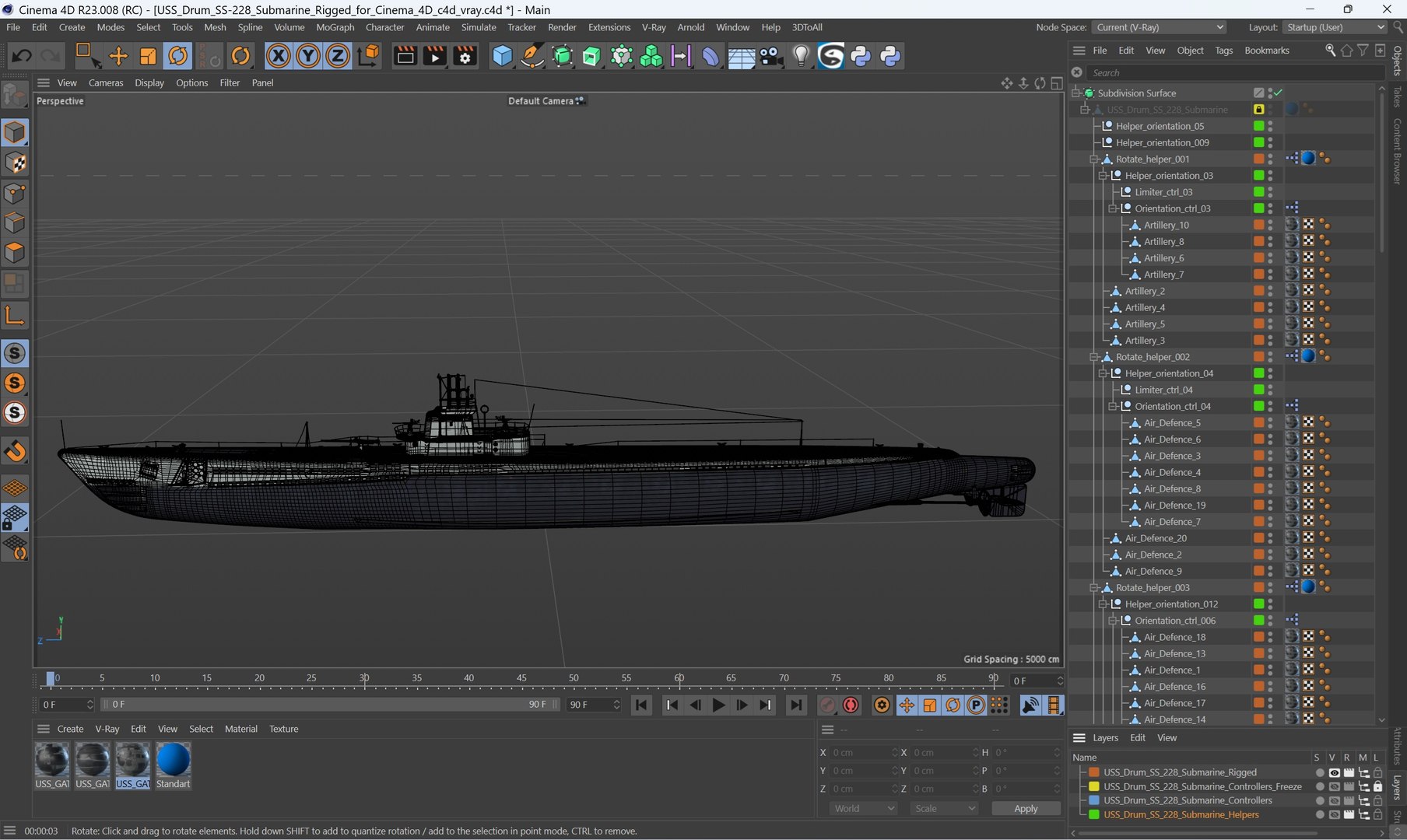Switch to Polygons mode
This screenshot has height=840, width=1407.
click(x=15, y=253)
